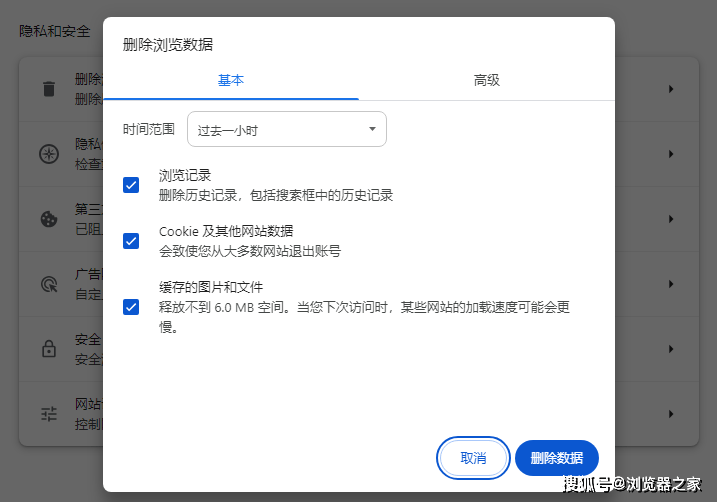Click the 会致使您从大多数网站退出账号 description
Screen dimensions: 717x502
point(250,251)
